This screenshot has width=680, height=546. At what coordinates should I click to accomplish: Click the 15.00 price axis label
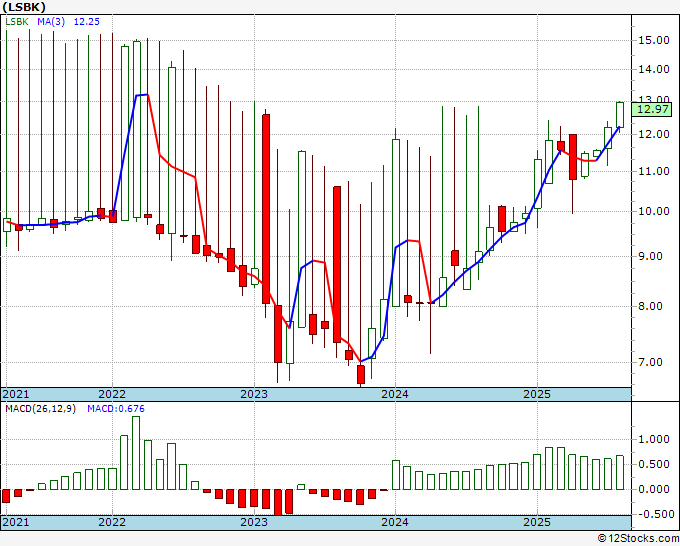tap(654, 40)
